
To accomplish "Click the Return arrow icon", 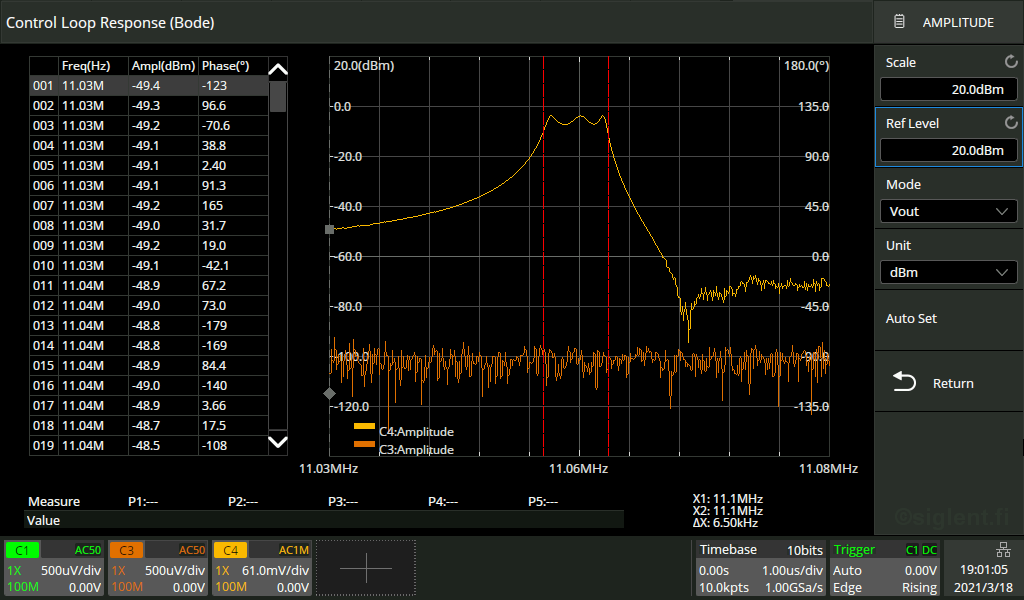I will (x=904, y=382).
